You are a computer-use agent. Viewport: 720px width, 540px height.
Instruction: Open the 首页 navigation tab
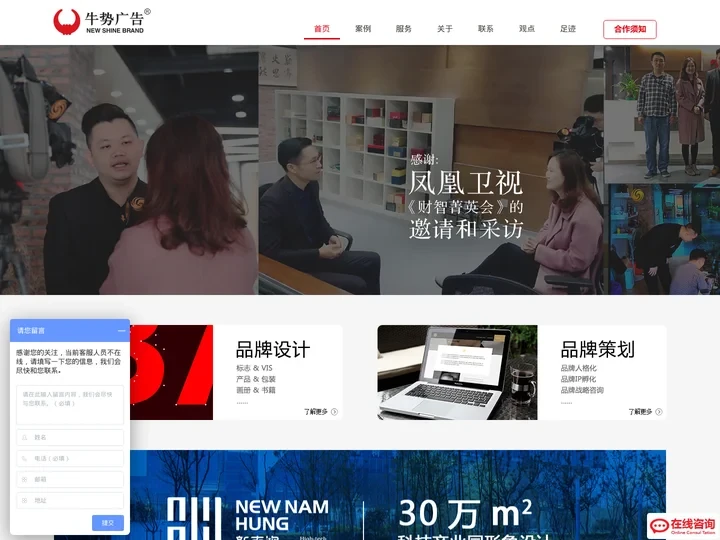pyautogui.click(x=321, y=28)
